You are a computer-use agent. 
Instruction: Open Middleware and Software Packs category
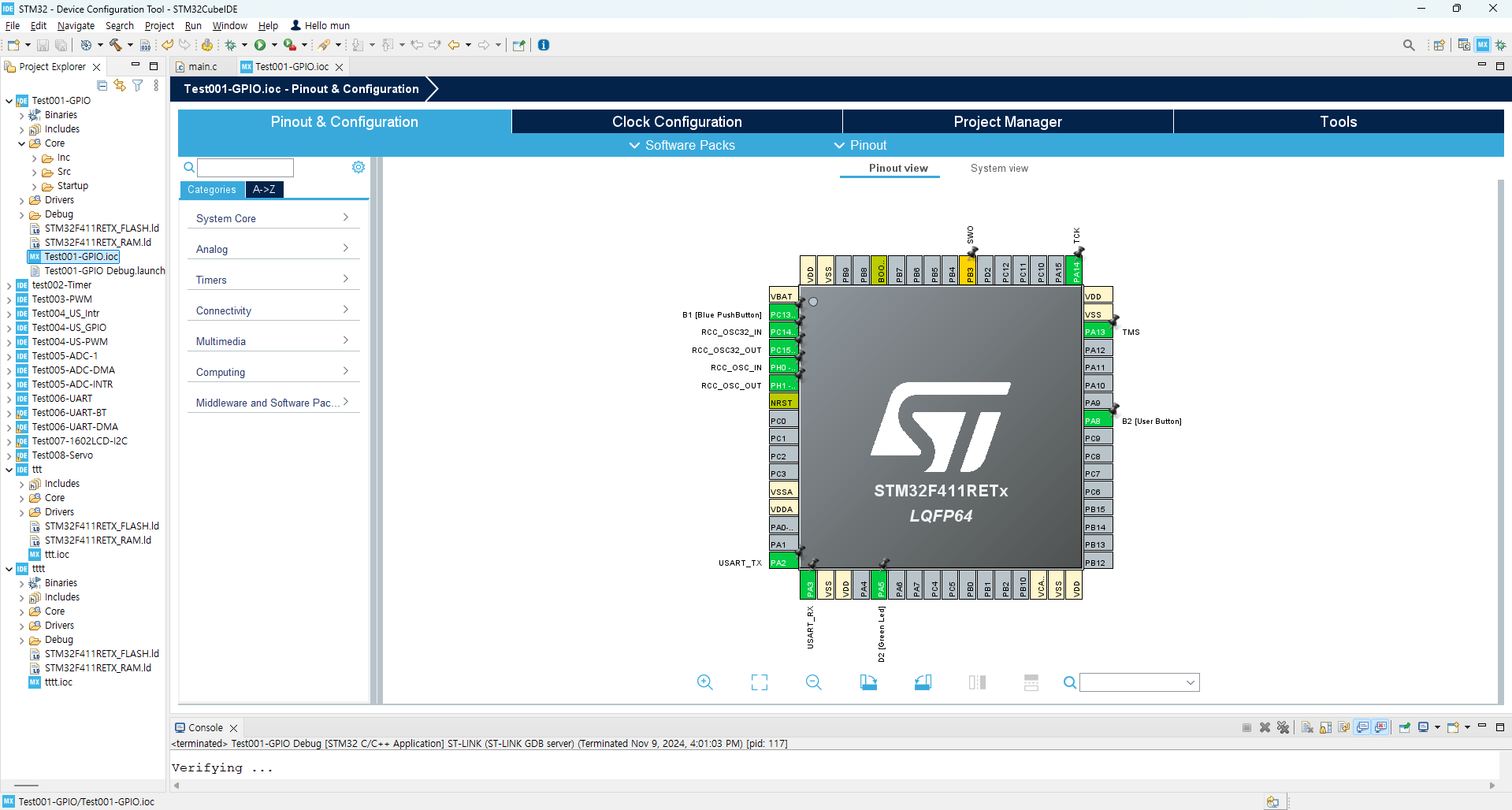point(273,403)
